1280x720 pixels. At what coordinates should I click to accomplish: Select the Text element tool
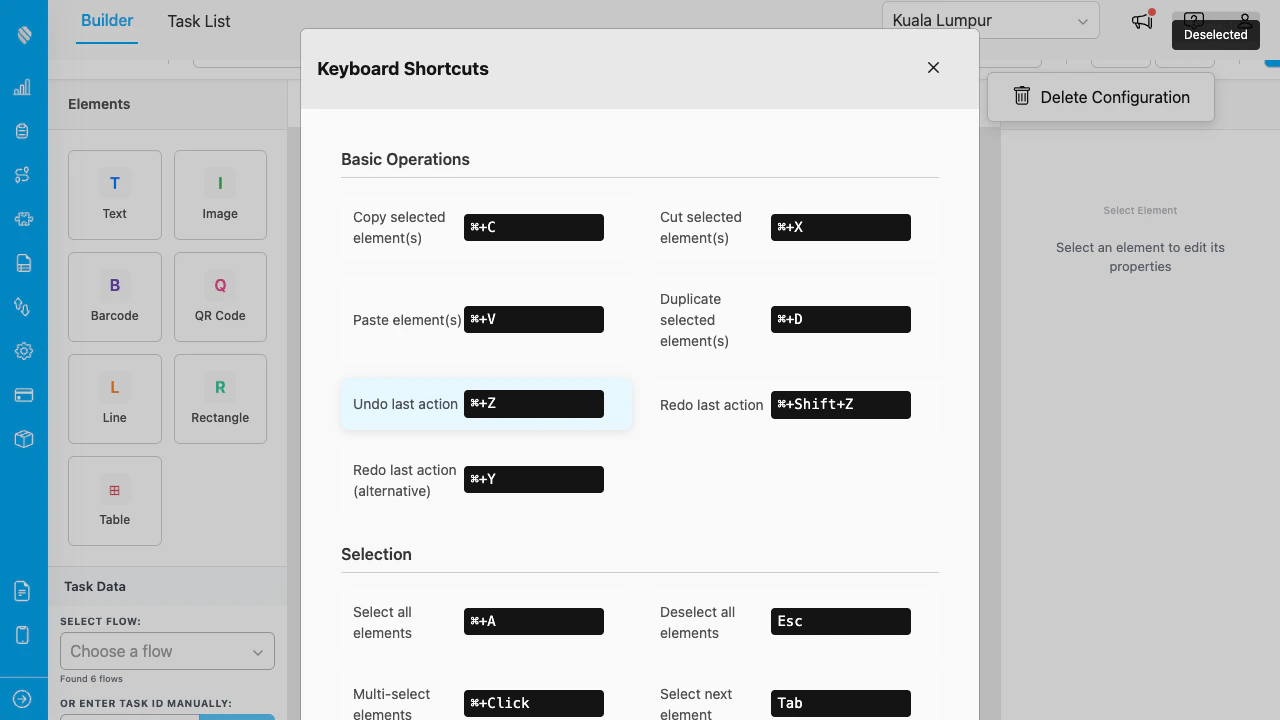[x=114, y=195]
